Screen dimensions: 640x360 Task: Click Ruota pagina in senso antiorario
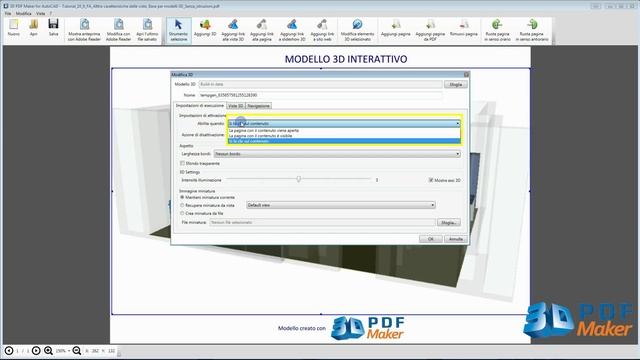tap(532, 30)
